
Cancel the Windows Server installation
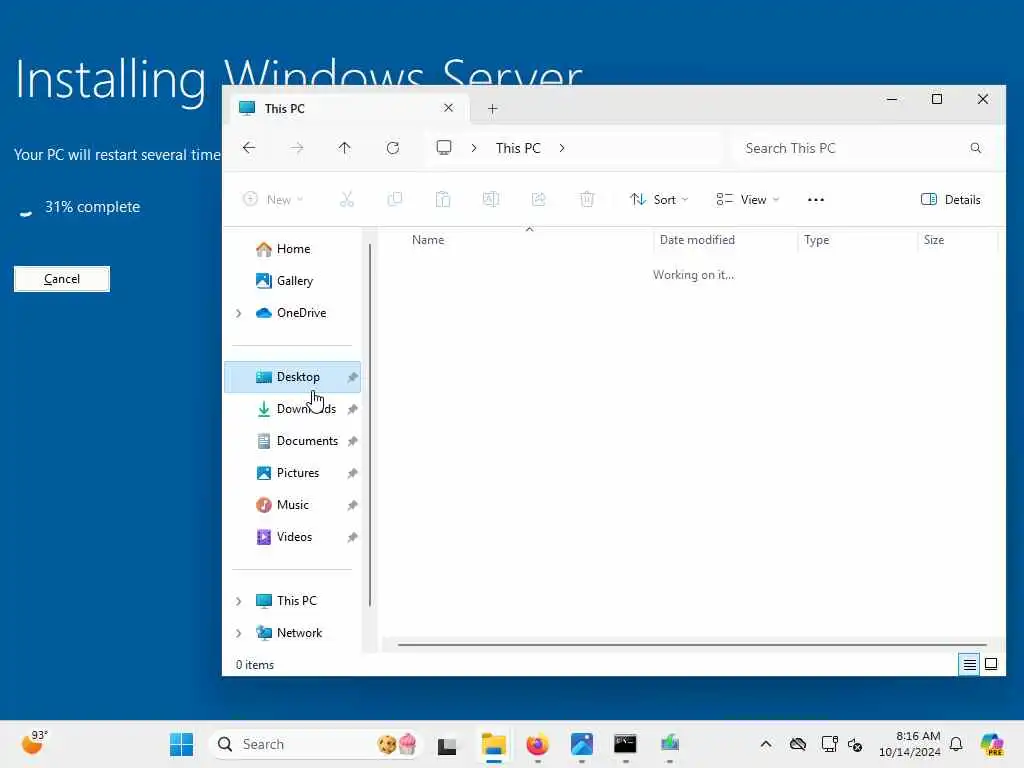pyautogui.click(x=62, y=279)
